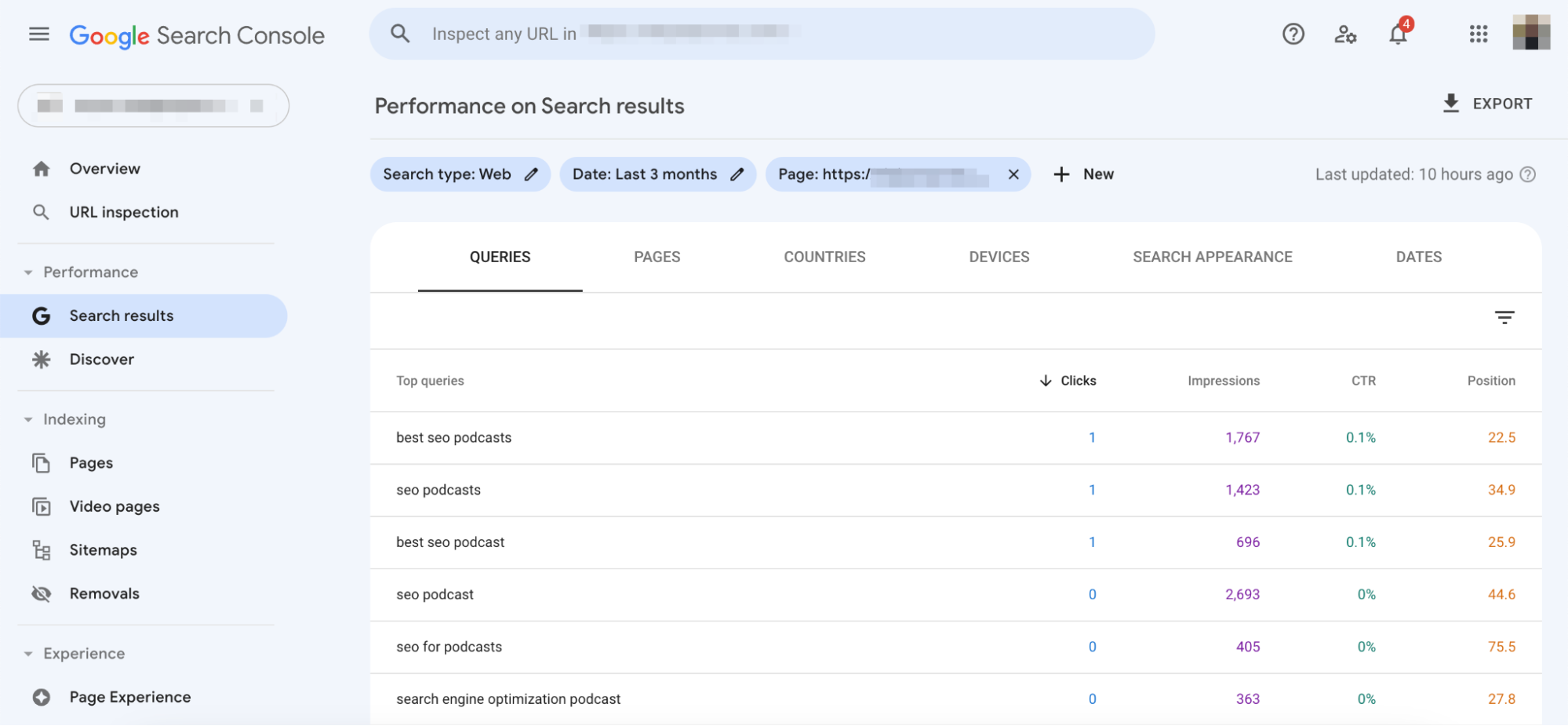Open the account profile avatar
Viewport: 1568px width, 726px height.
click(1531, 33)
